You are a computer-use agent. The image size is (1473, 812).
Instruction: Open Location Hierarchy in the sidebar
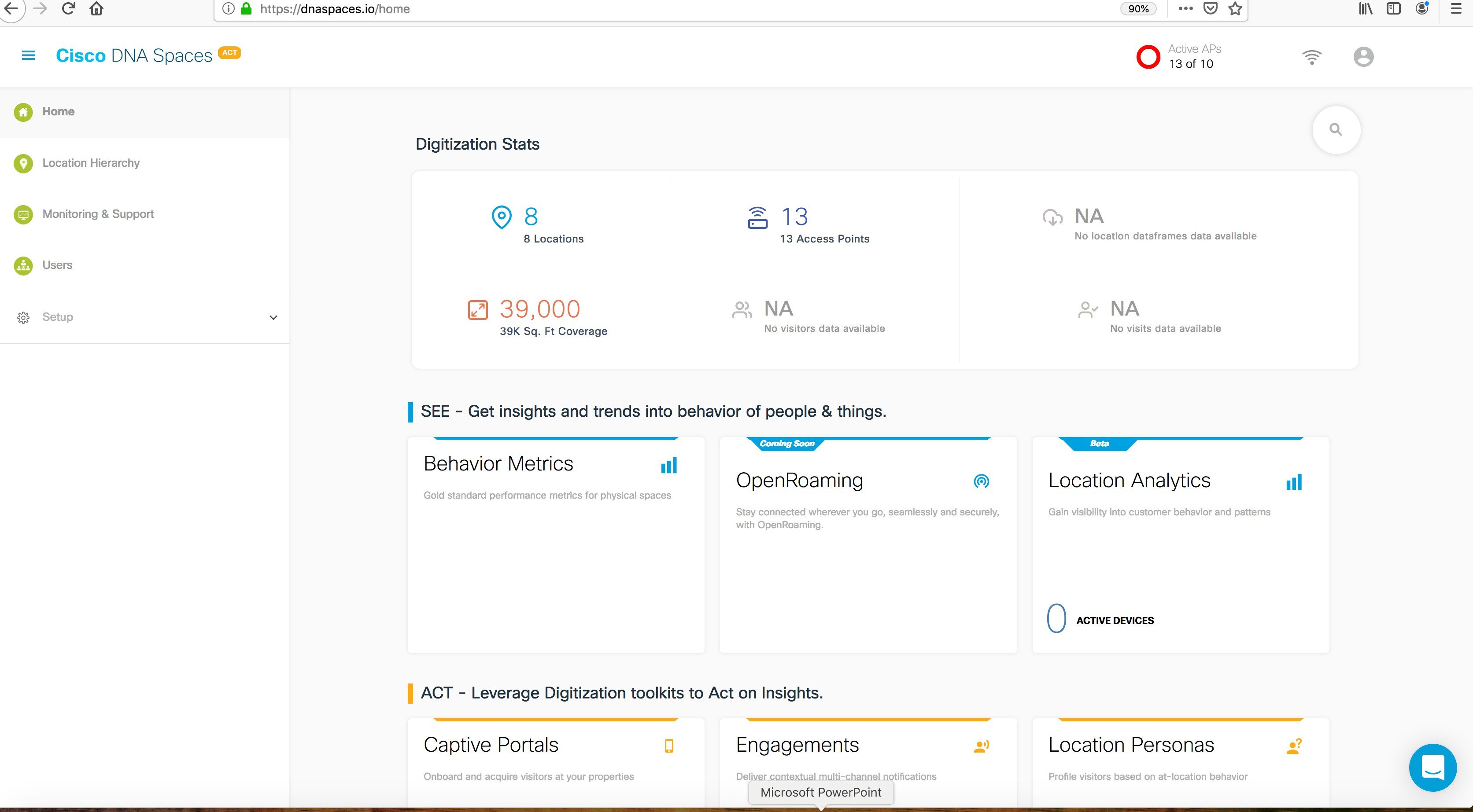click(x=145, y=163)
